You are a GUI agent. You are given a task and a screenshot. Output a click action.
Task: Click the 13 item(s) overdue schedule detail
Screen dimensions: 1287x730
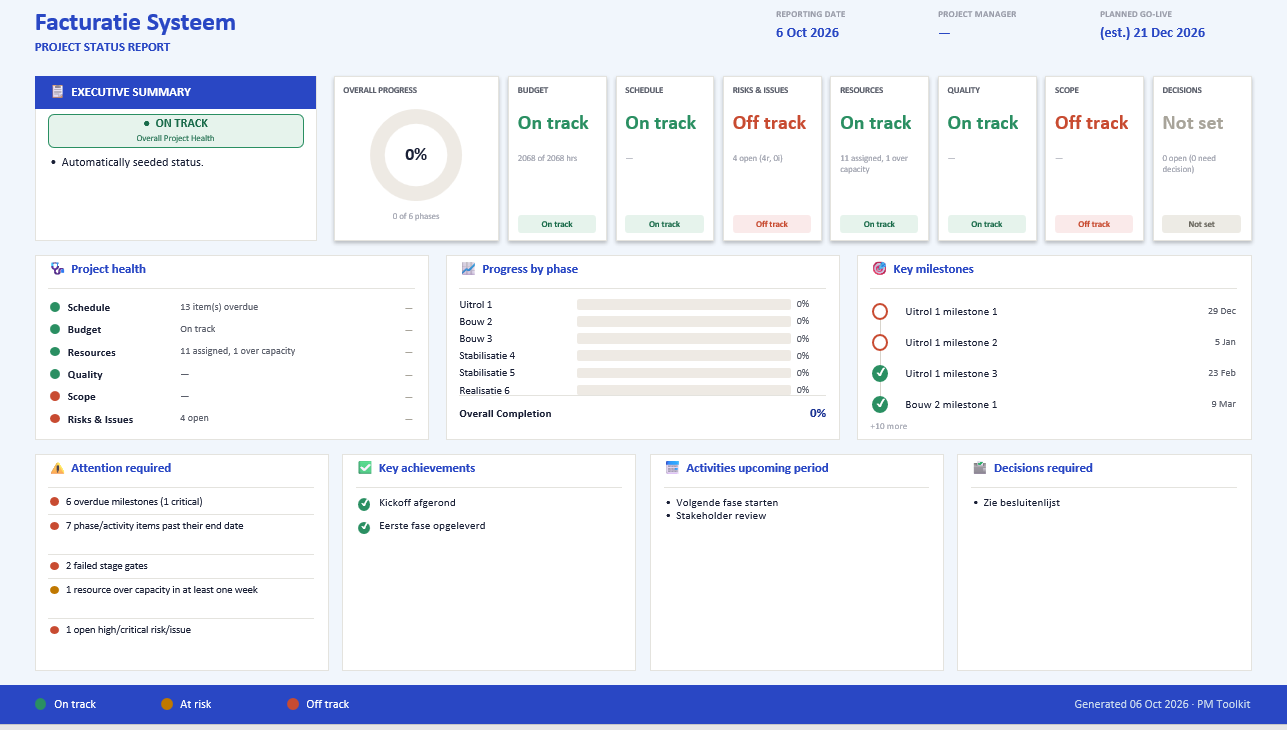click(x=219, y=307)
